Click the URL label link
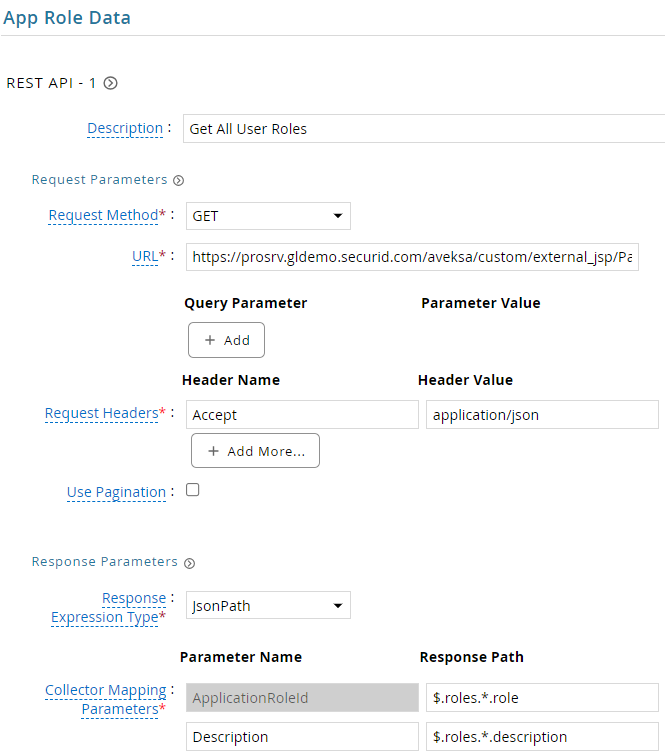 pyautogui.click(x=145, y=256)
